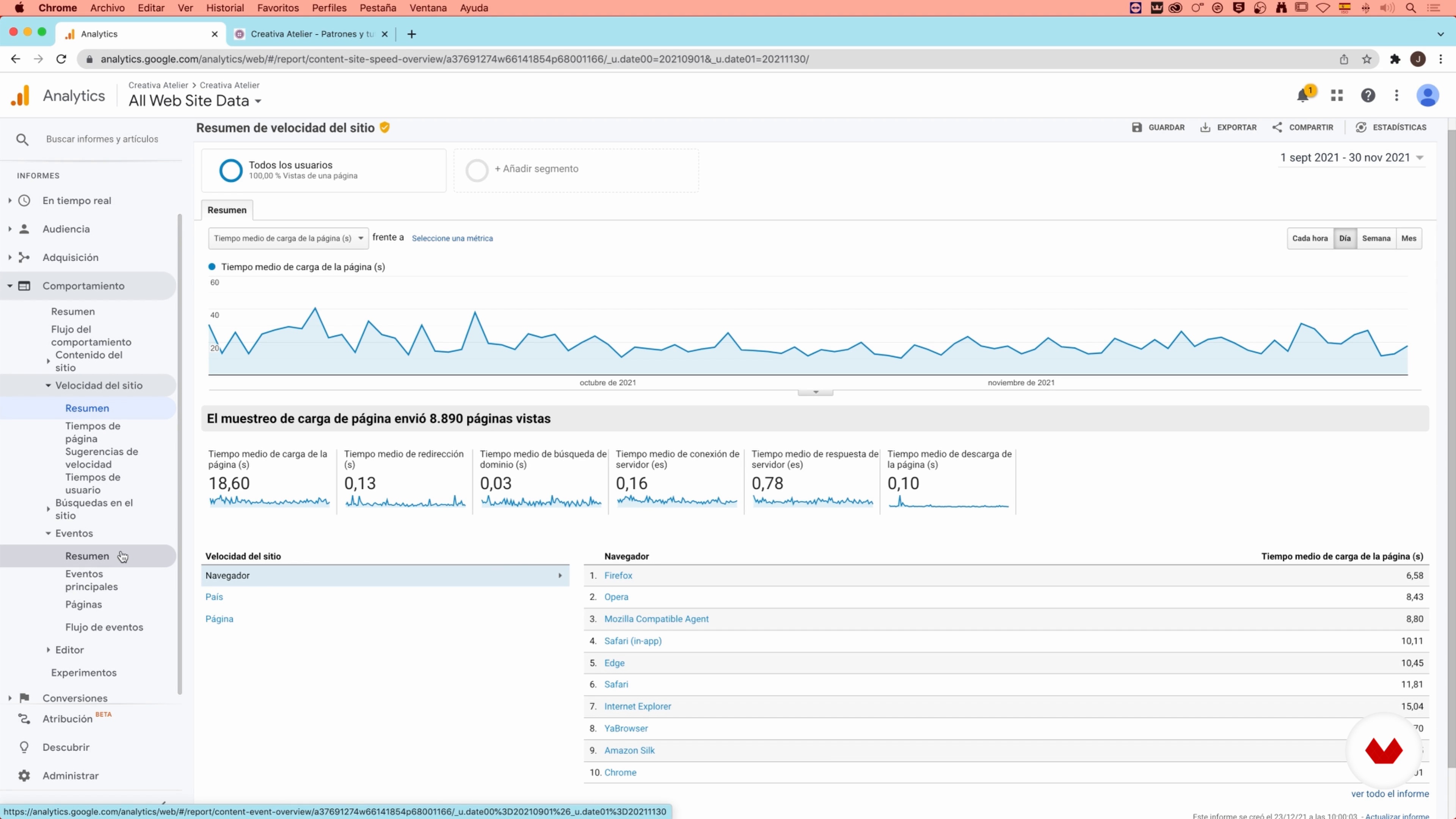Screen dimensions: 1456x819
Task: Click the sidebar search magnifier icon
Action: point(22,139)
